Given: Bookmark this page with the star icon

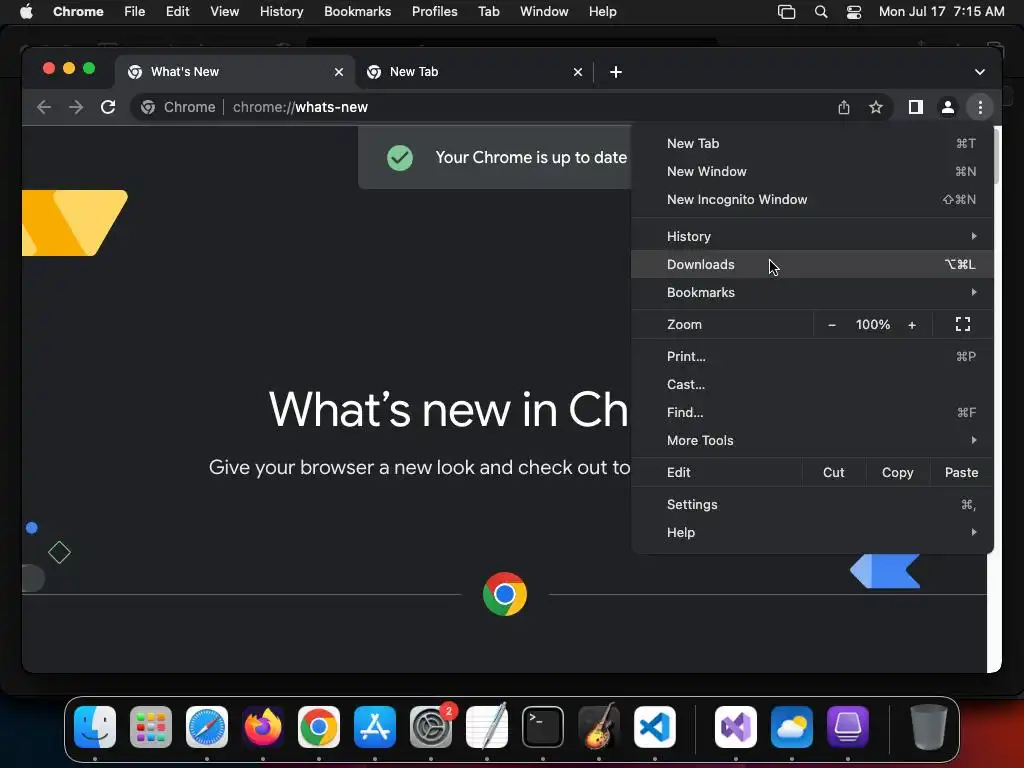Looking at the screenshot, I should coord(876,107).
